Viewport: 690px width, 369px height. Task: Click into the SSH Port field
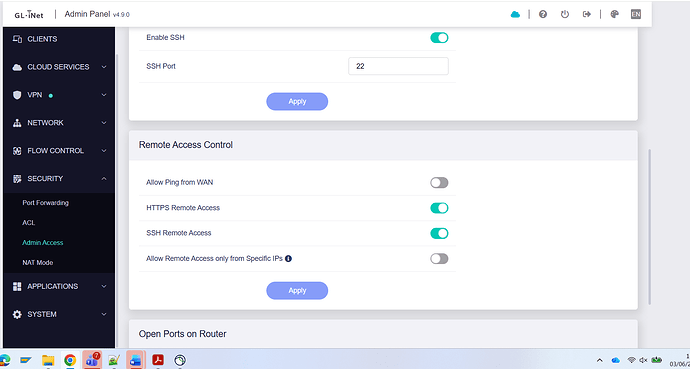(398, 66)
